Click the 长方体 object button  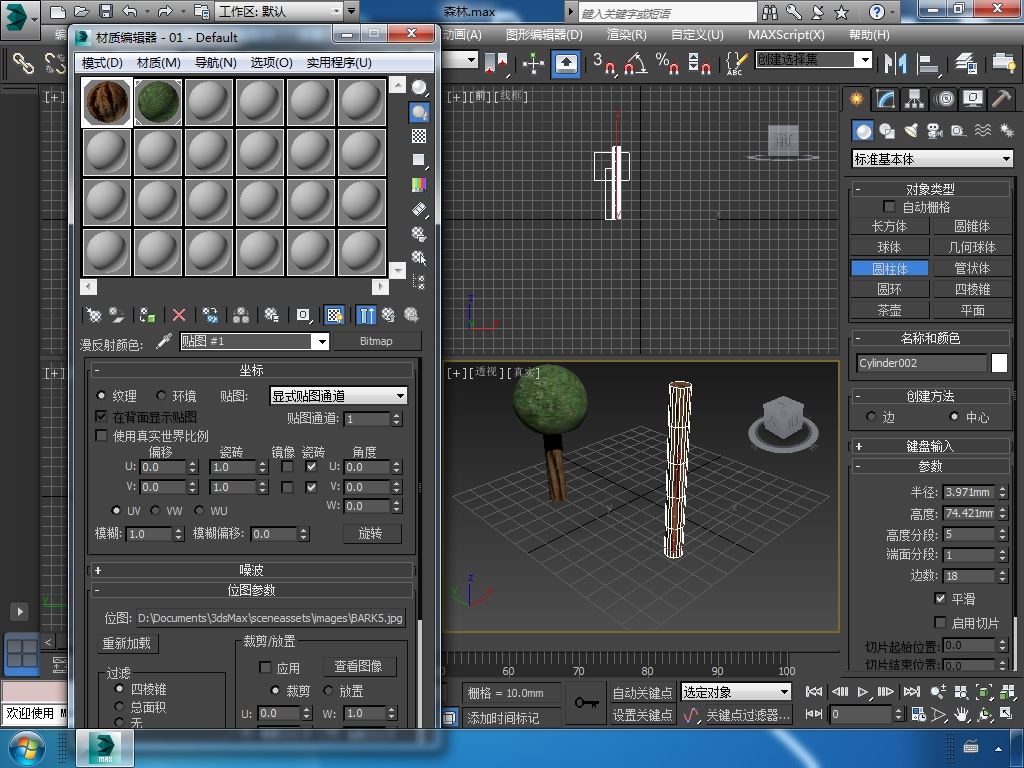coord(889,226)
